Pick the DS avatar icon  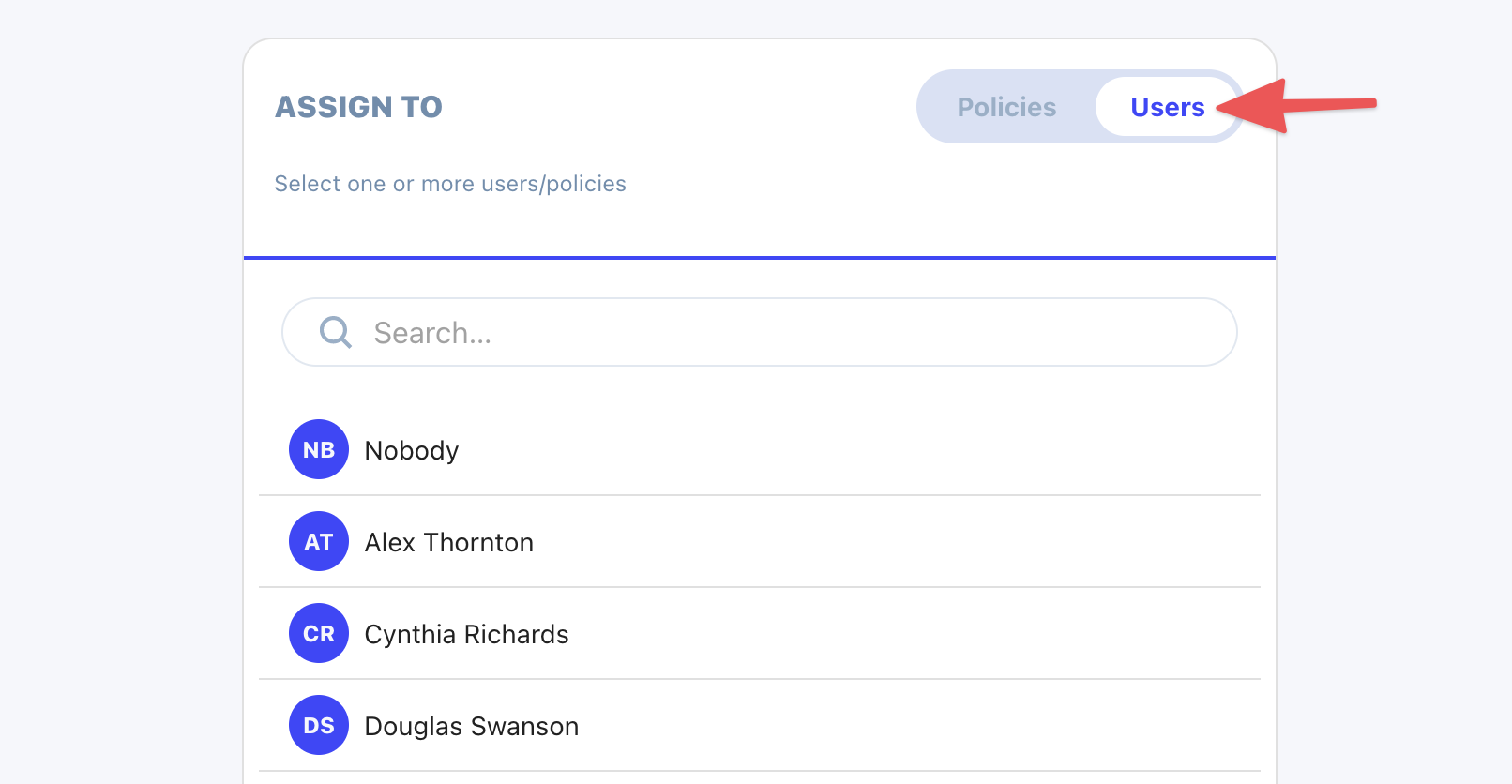[319, 725]
